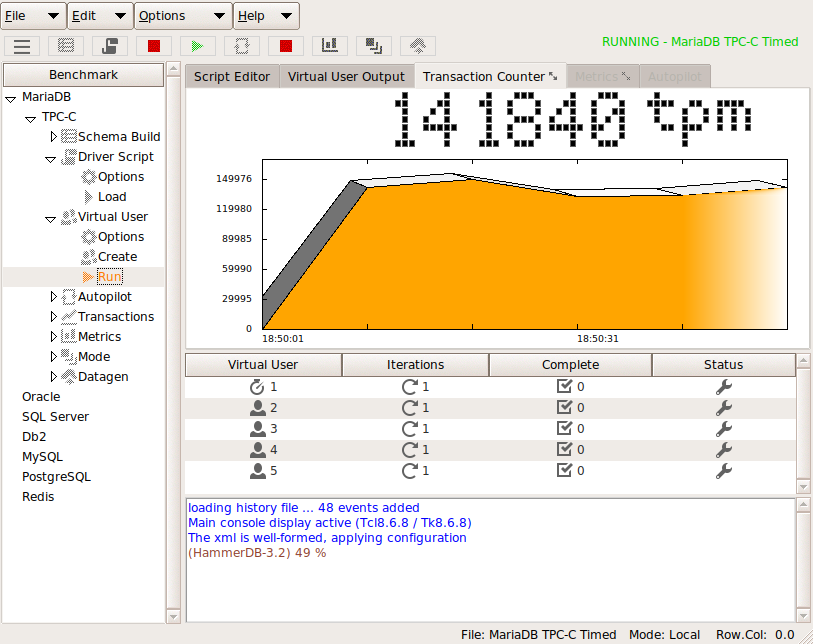Click the Datagen toolbar icon
Viewport: 813px width, 644px height.
(418, 46)
